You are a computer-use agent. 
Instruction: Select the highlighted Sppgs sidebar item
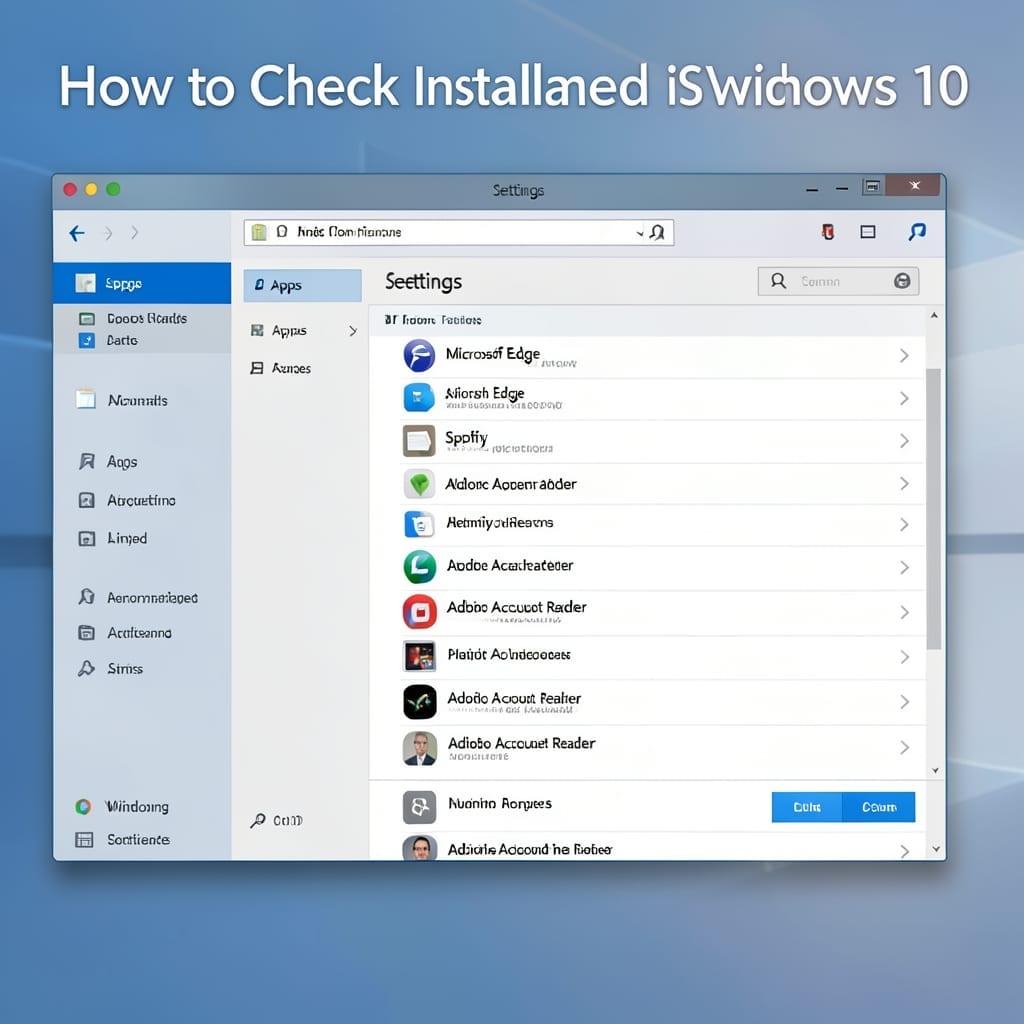click(142, 283)
